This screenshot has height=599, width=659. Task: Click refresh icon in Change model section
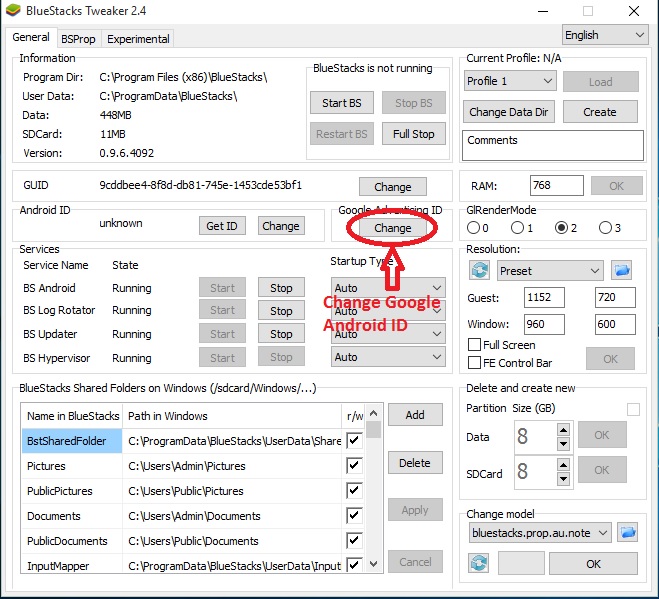point(479,563)
